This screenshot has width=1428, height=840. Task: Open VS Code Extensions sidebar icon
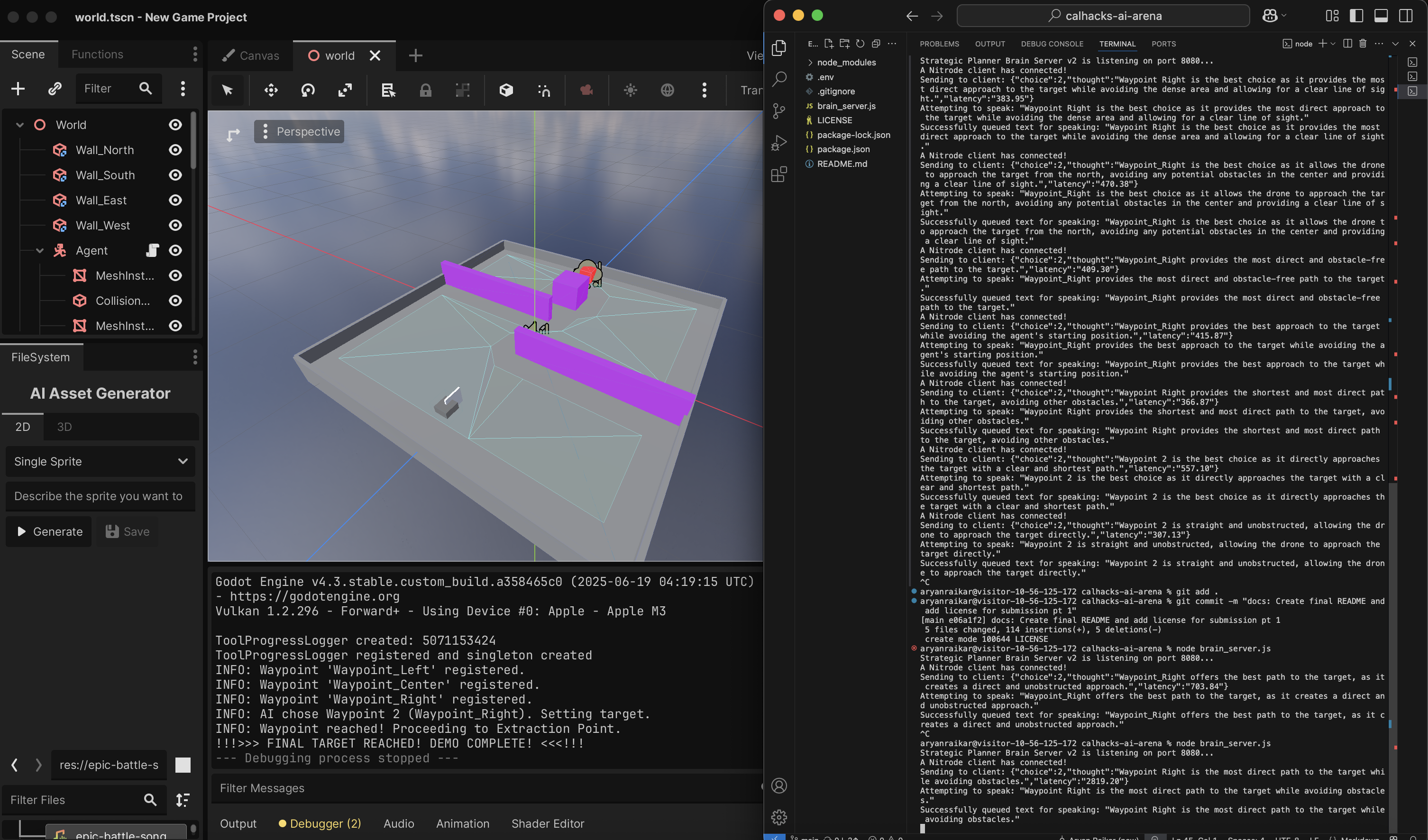coord(779,174)
